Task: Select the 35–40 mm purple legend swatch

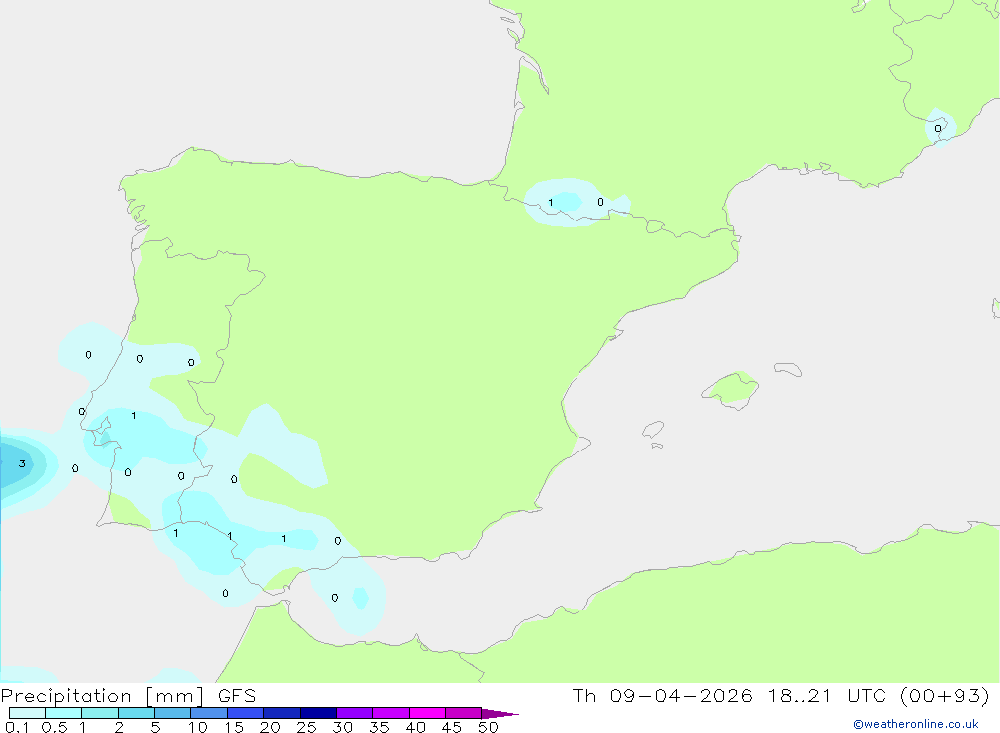Action: click(x=391, y=713)
